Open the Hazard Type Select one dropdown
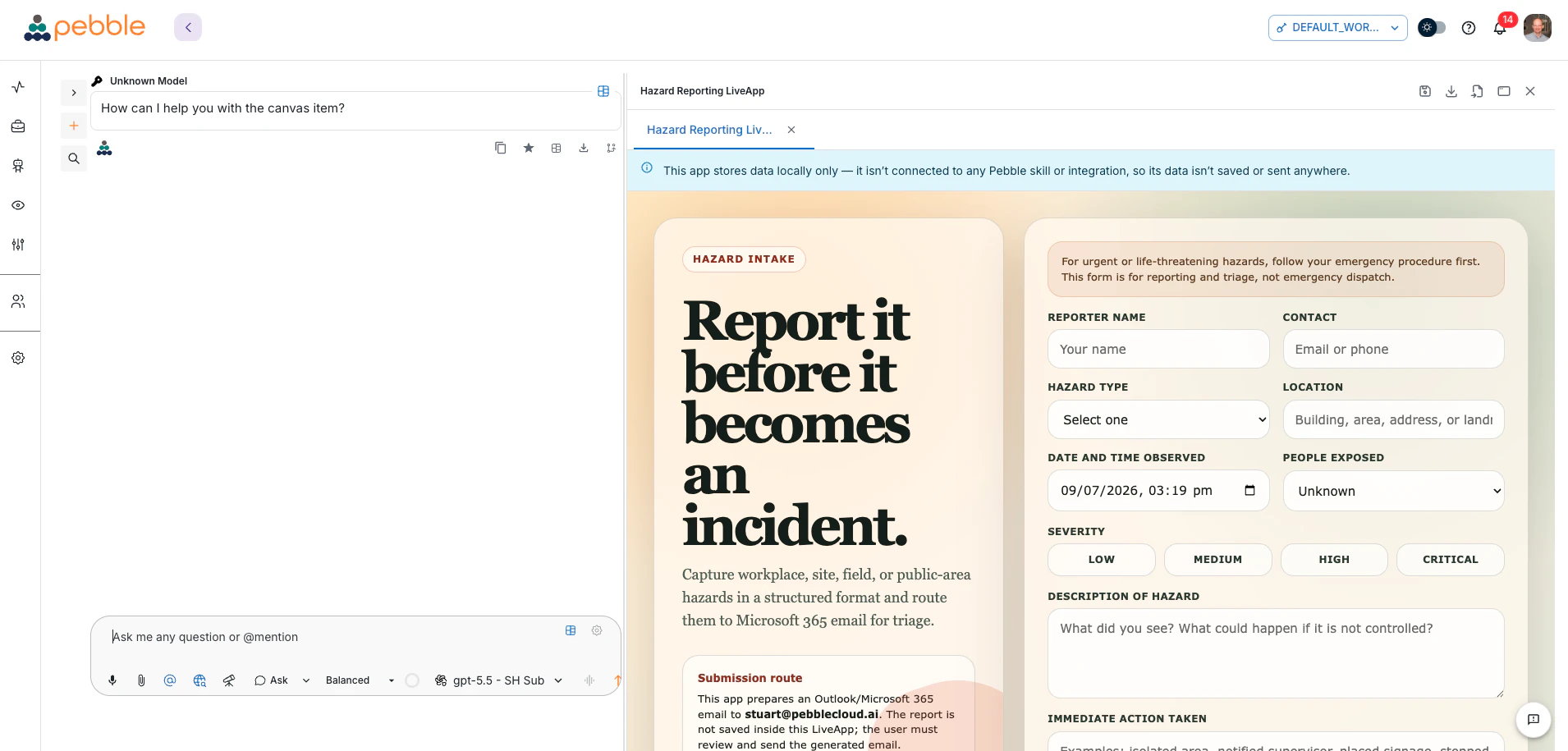 [x=1158, y=419]
